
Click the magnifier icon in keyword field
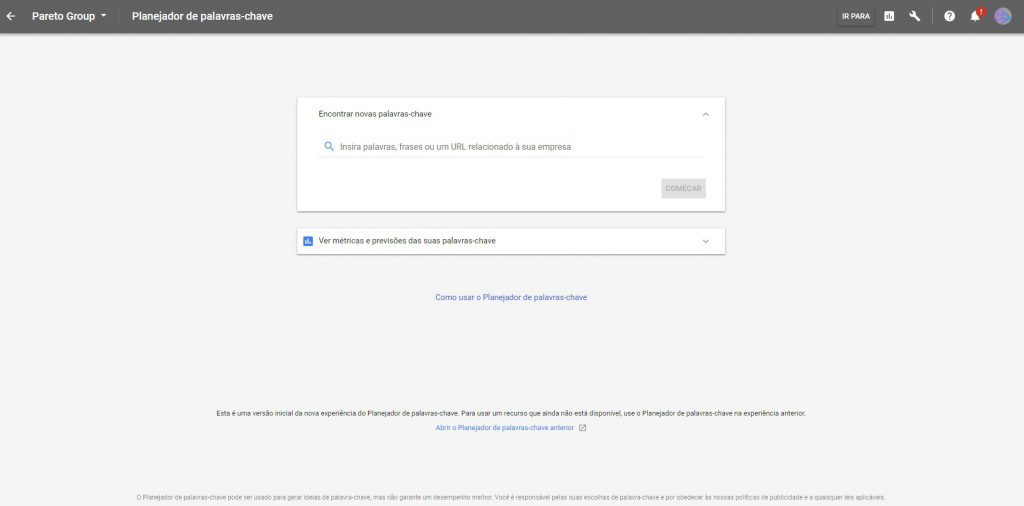[328, 147]
